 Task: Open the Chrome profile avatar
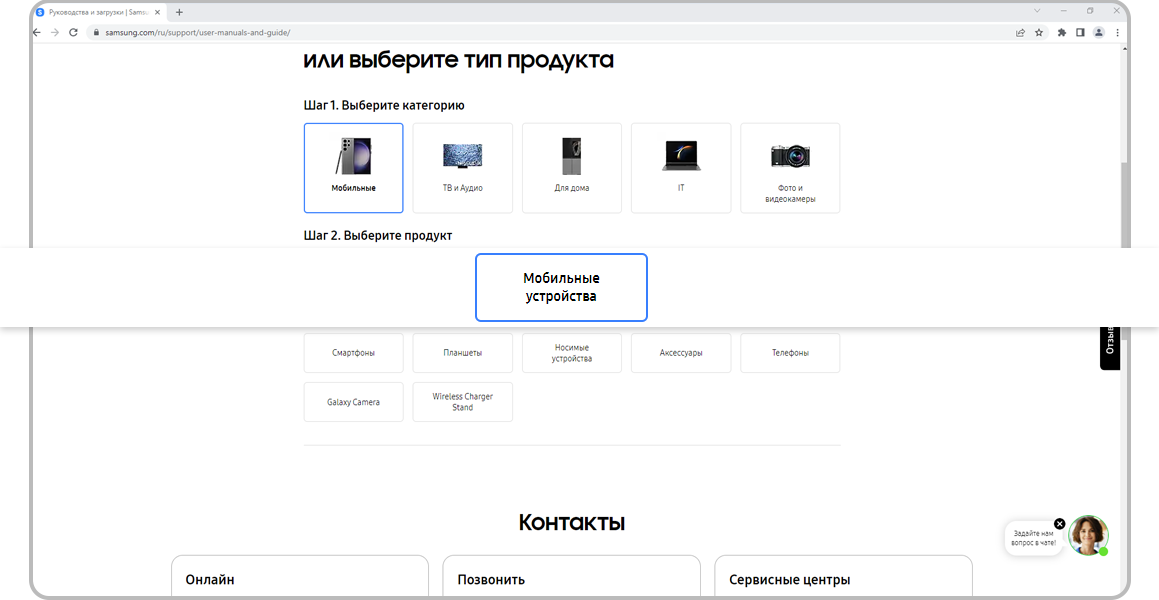(x=1099, y=33)
